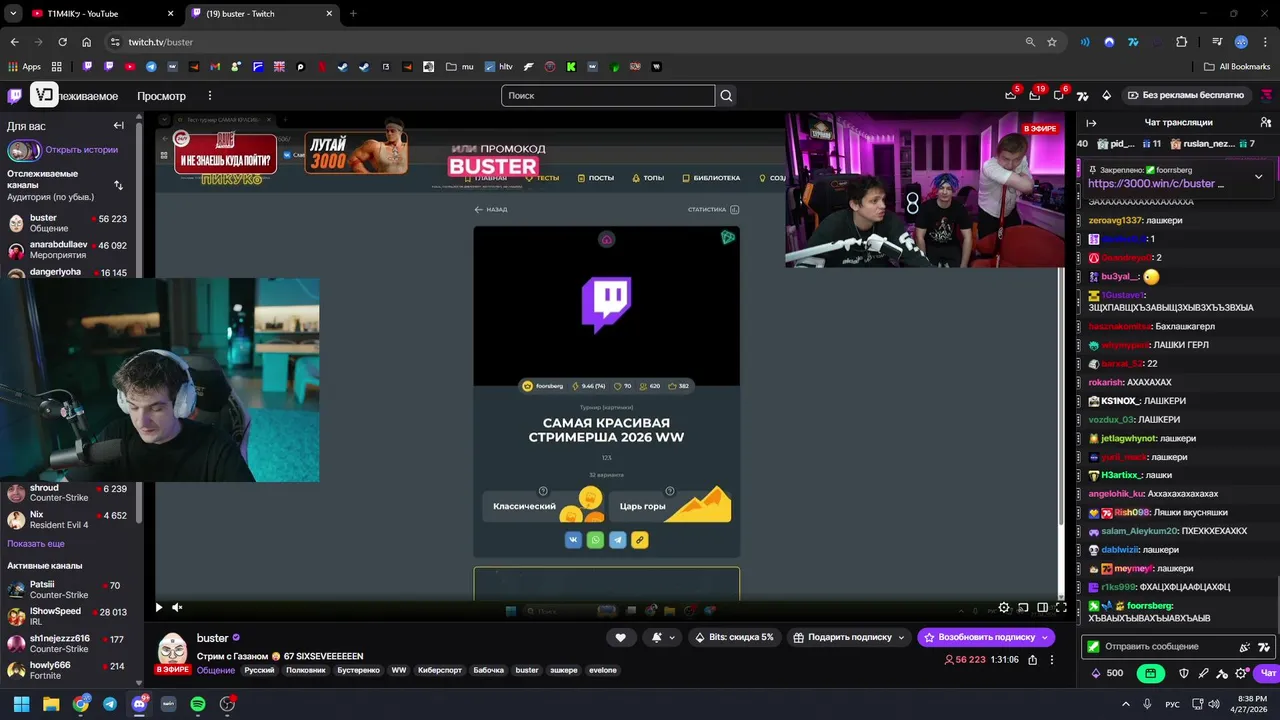Click the Twitch home logo
Viewport: 1280px width, 720px height.
click(14, 96)
